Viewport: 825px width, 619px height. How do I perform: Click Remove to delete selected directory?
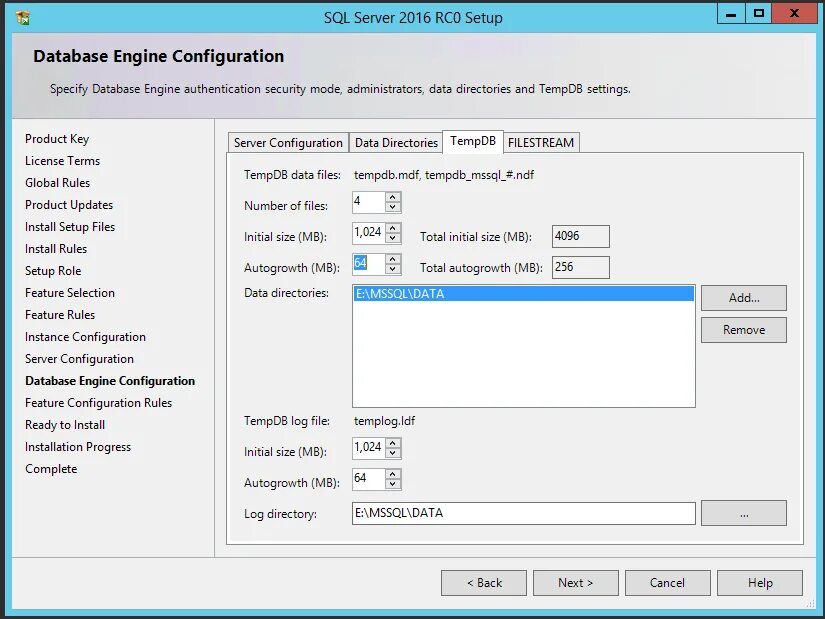[743, 330]
